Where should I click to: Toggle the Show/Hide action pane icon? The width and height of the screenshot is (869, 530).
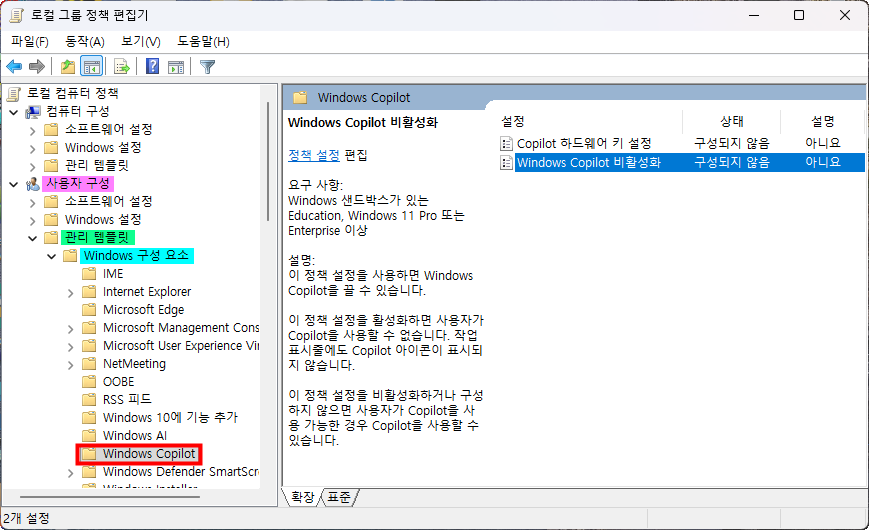coord(176,67)
